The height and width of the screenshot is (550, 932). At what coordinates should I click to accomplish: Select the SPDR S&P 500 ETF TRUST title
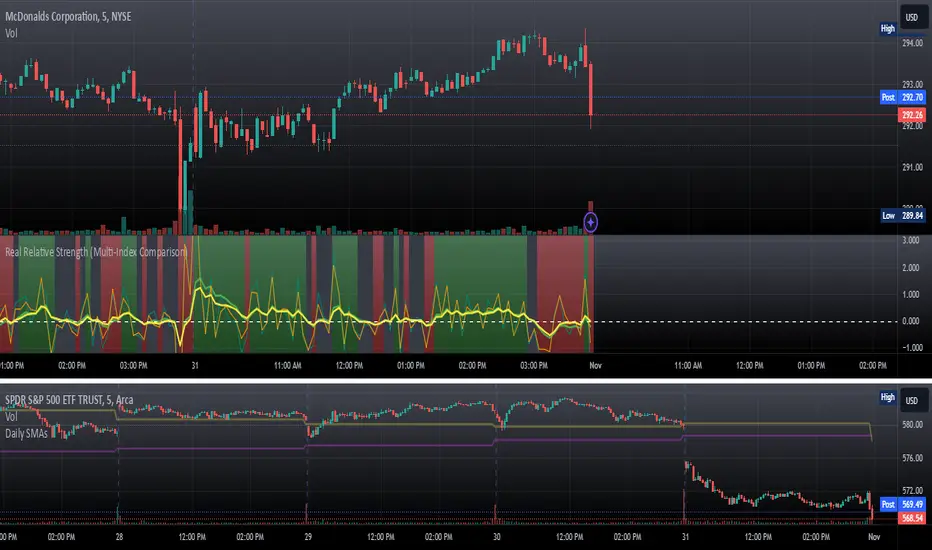point(69,400)
